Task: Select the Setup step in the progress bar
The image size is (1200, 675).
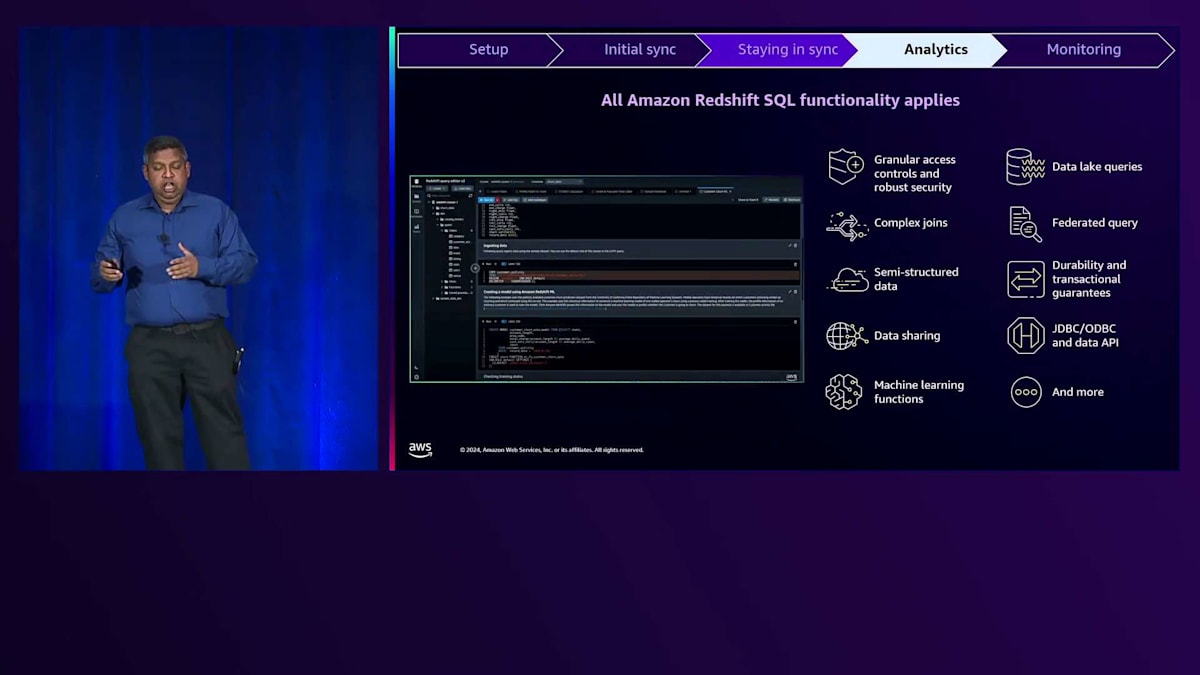Action: [x=481, y=50]
